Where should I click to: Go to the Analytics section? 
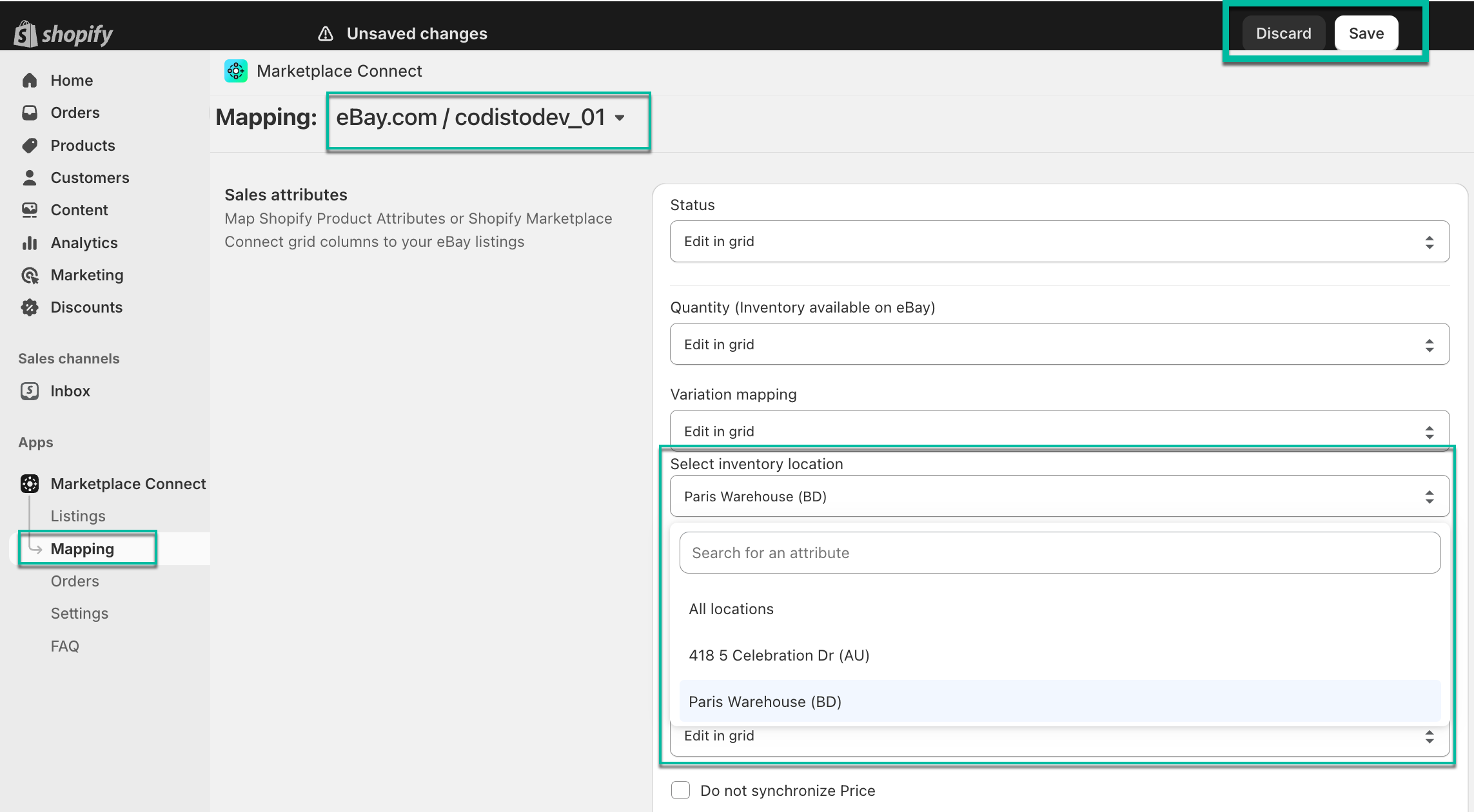click(84, 243)
